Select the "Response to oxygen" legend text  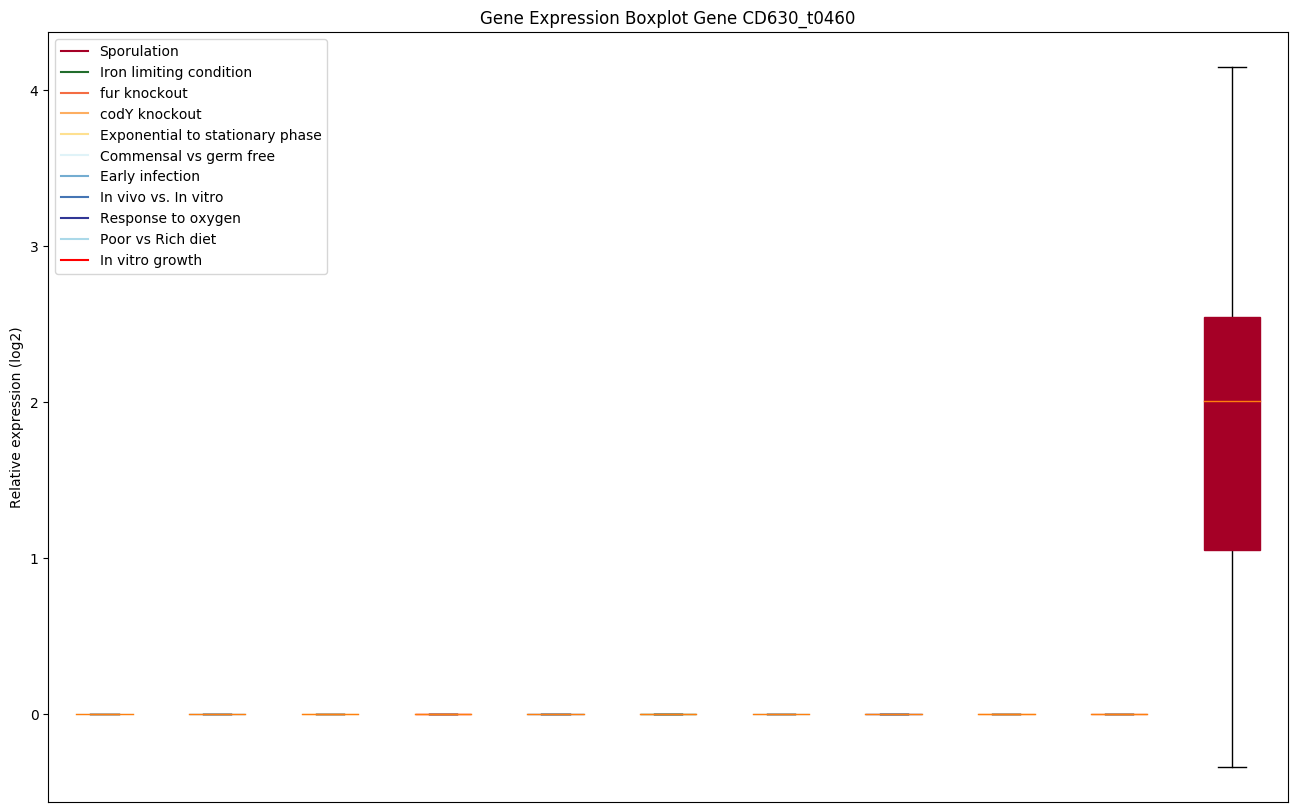[170, 218]
